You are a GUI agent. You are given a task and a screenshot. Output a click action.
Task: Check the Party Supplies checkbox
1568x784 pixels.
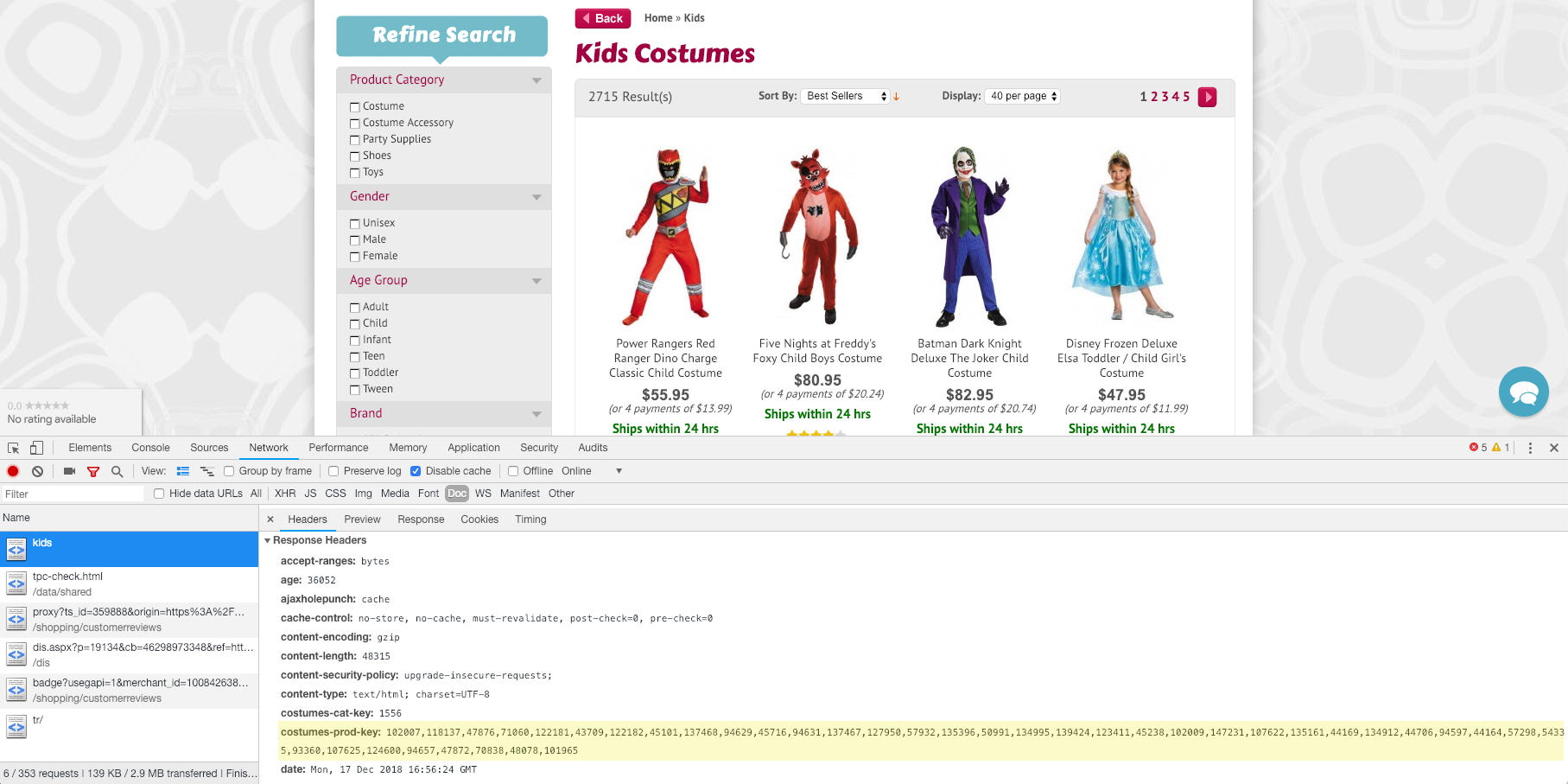point(354,140)
